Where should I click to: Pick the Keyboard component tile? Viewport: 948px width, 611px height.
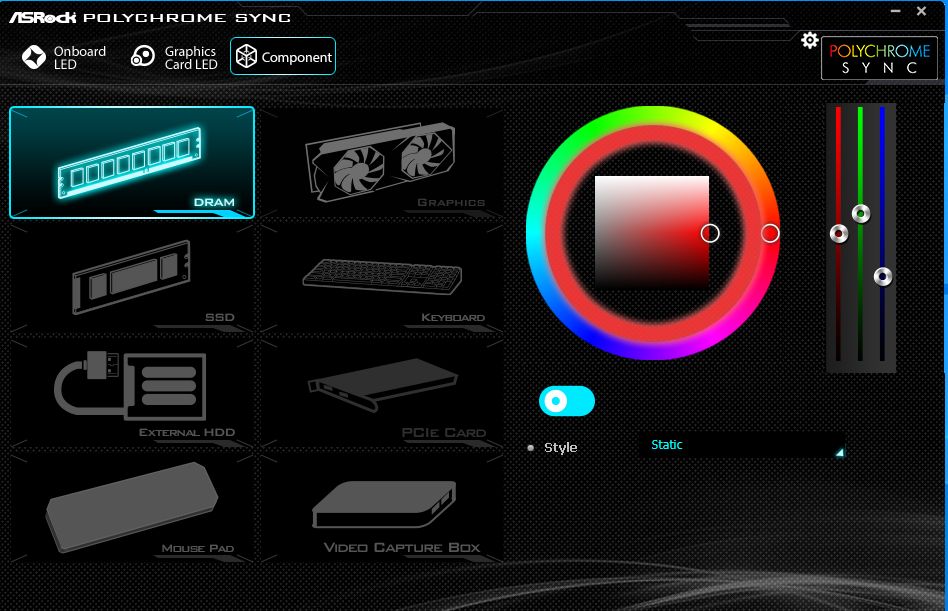point(382,277)
